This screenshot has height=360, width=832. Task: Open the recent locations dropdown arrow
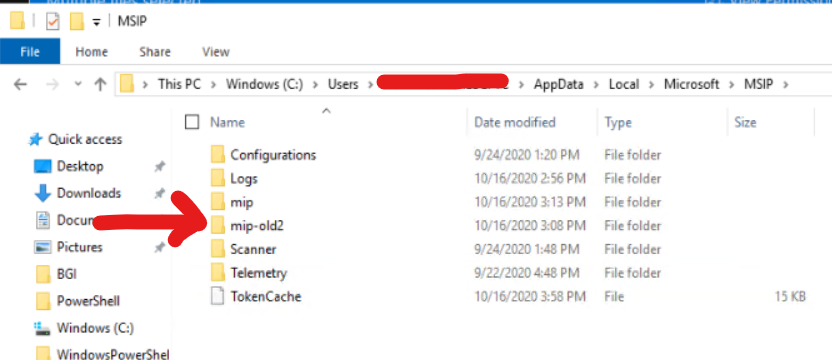click(x=78, y=84)
